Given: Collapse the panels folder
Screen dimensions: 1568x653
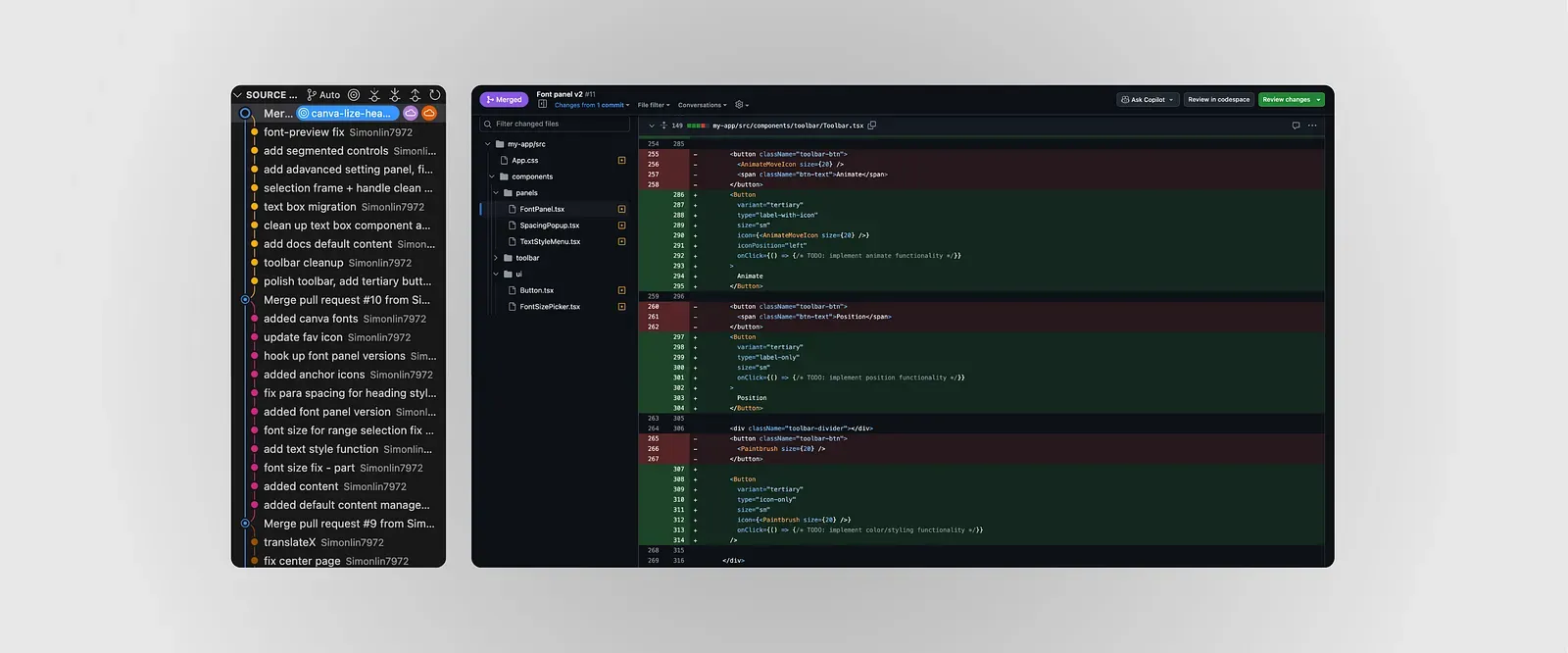Looking at the screenshot, I should (x=496, y=193).
